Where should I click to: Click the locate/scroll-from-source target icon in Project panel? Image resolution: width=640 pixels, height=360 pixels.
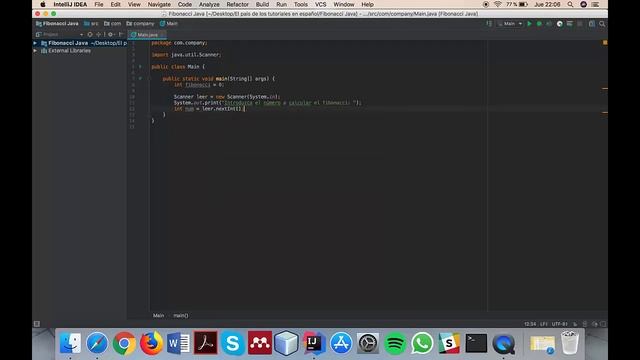click(90, 35)
